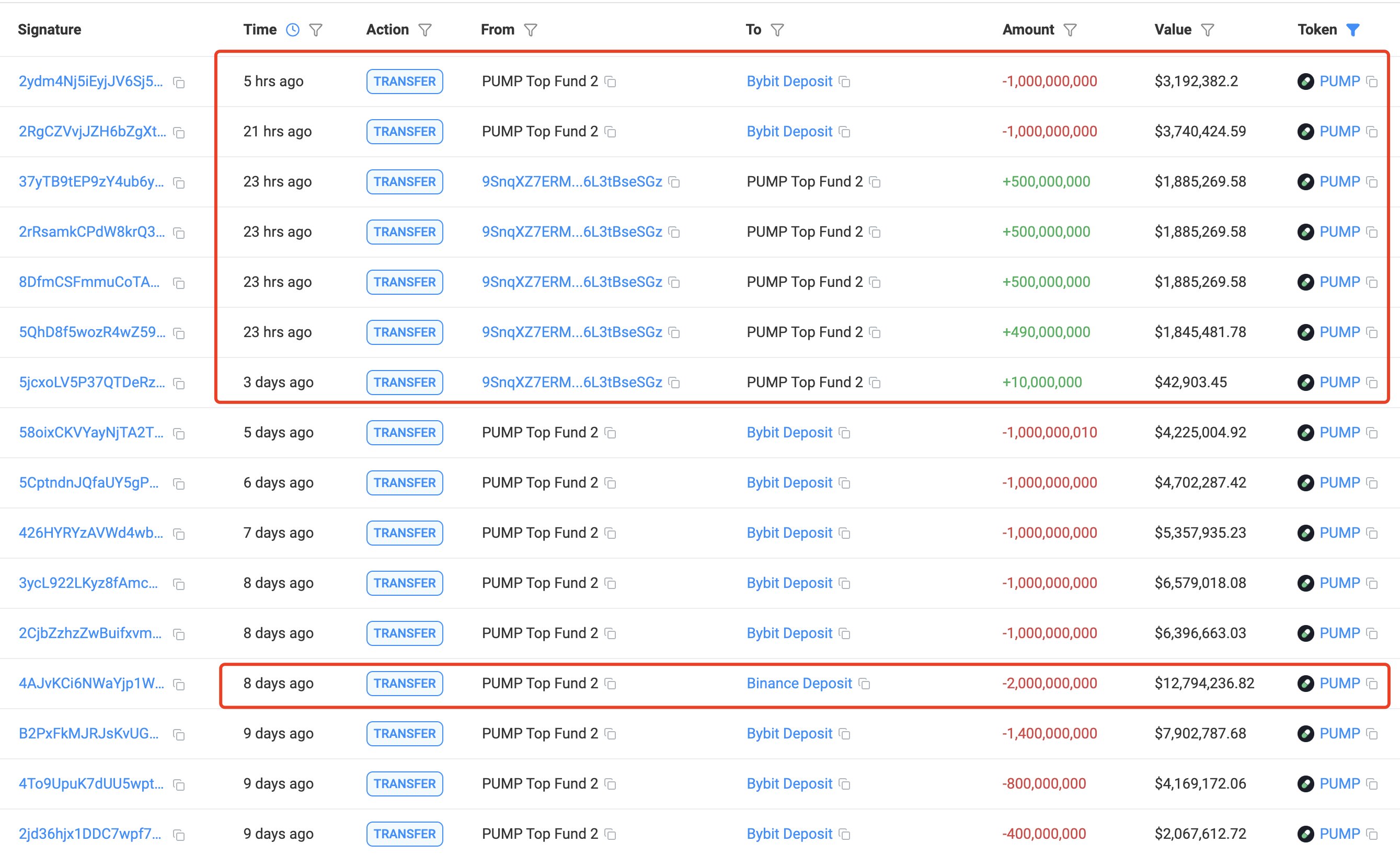1400x855 pixels.
Task: Copy Binance Deposit address
Action: coord(864,684)
